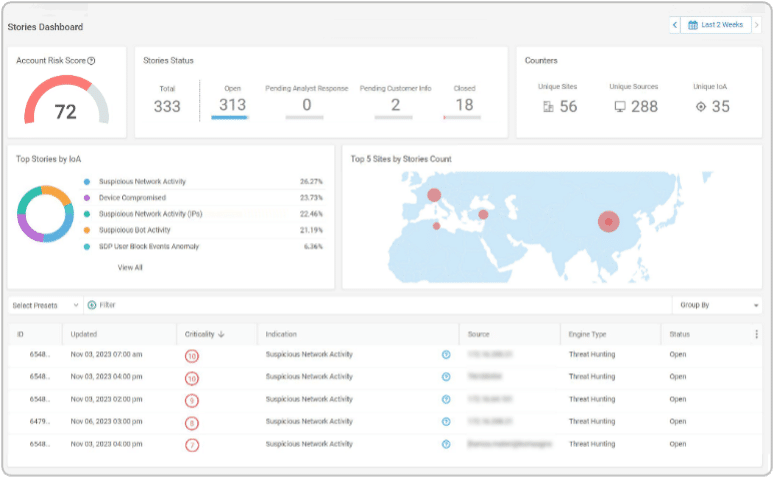776x479 pixels.
Task: Click the Unique IoA target icon
Action: click(700, 106)
